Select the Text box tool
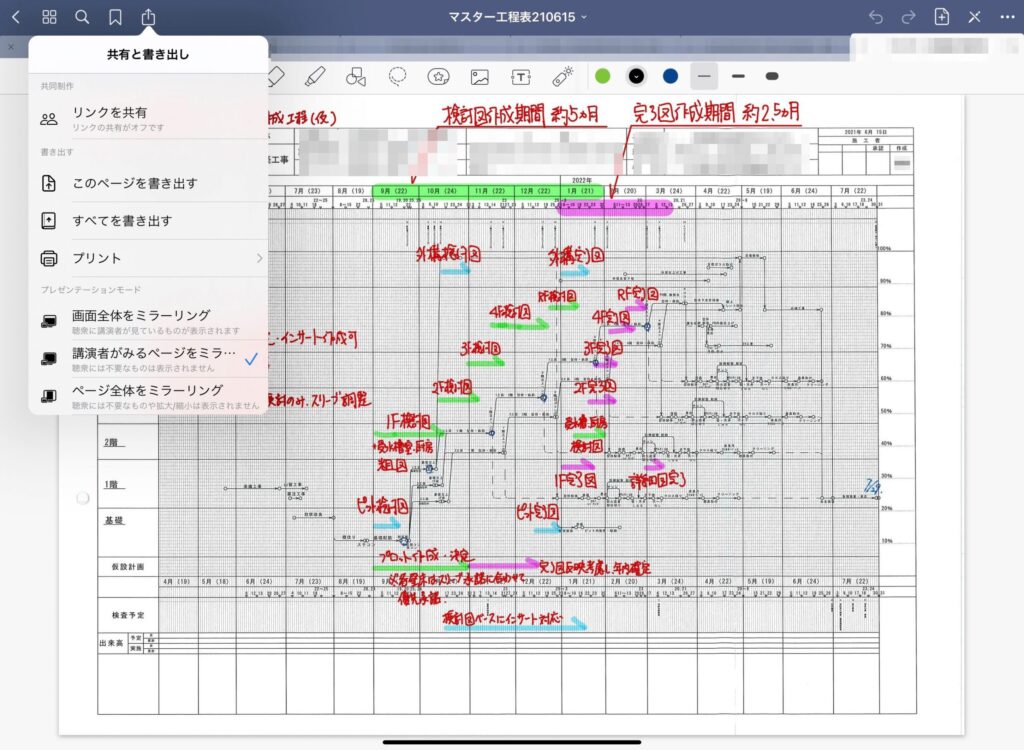This screenshot has width=1024, height=750. [521, 76]
